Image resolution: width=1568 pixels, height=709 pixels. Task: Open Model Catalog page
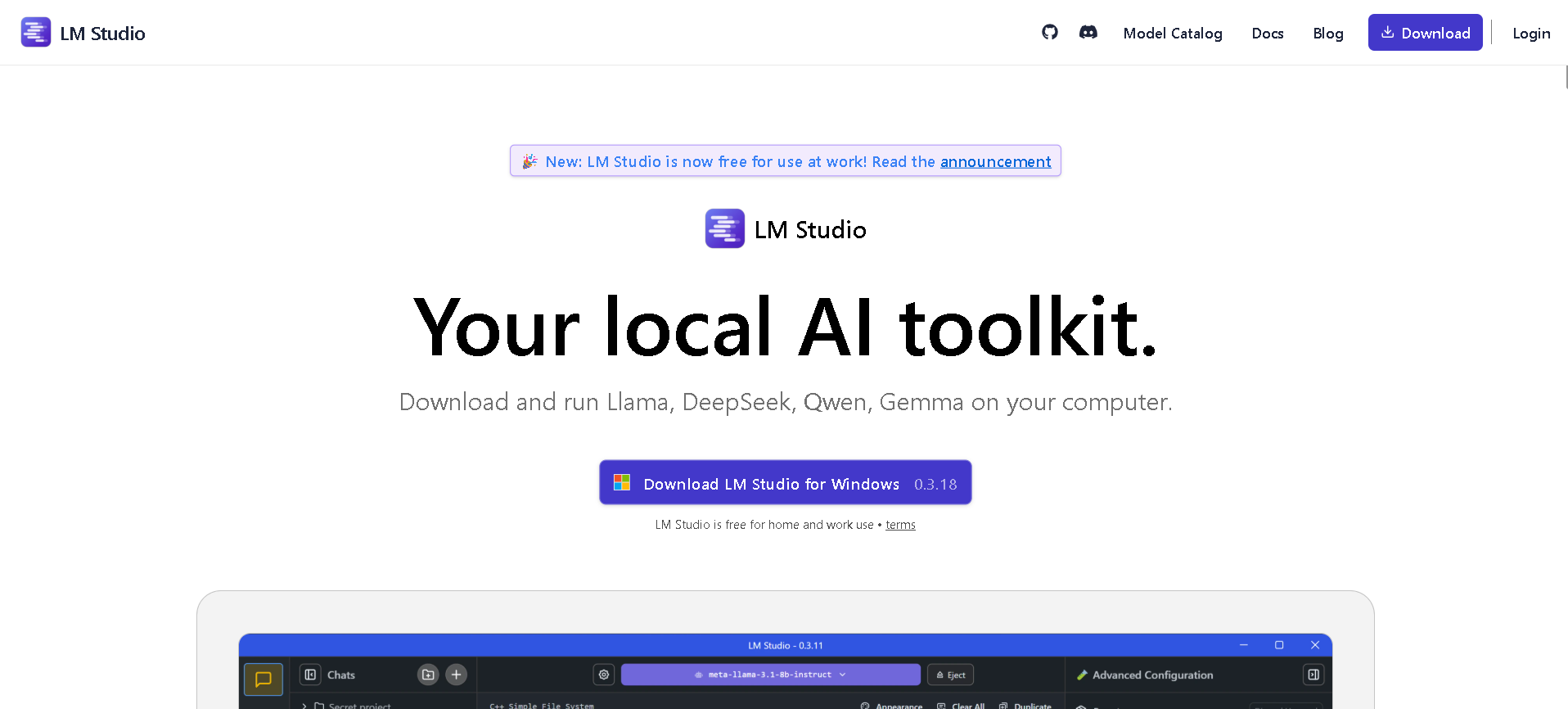1173,33
